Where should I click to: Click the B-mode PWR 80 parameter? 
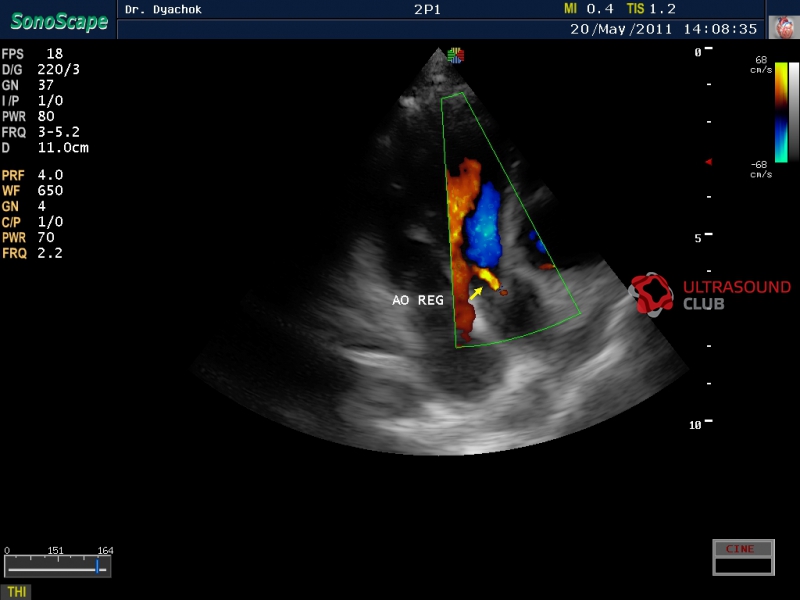28,116
